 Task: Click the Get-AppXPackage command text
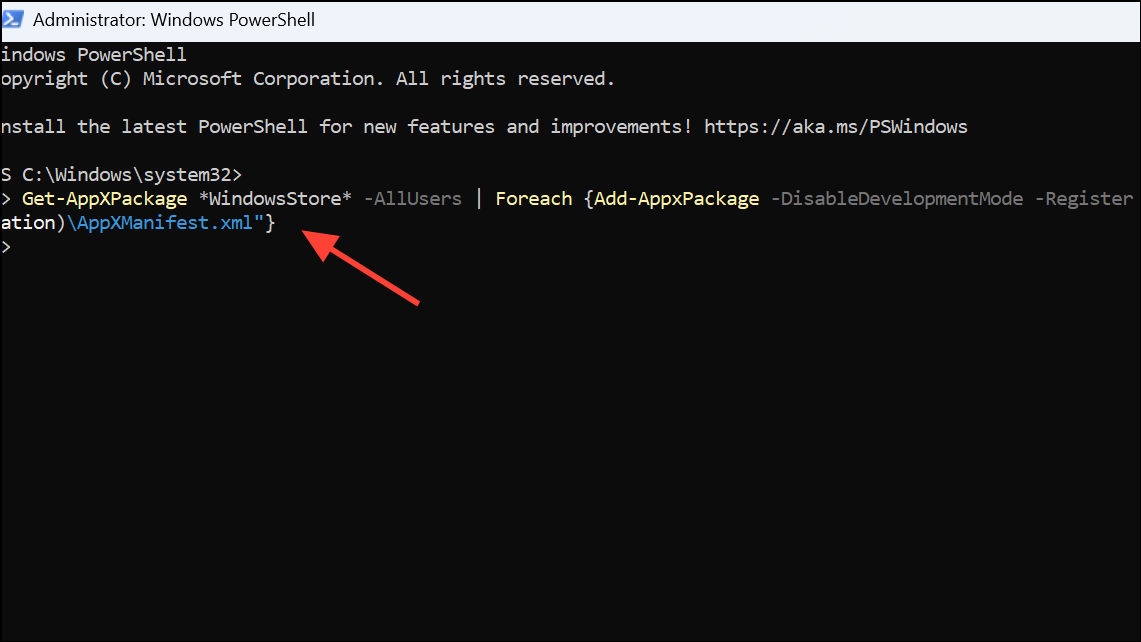click(104, 198)
